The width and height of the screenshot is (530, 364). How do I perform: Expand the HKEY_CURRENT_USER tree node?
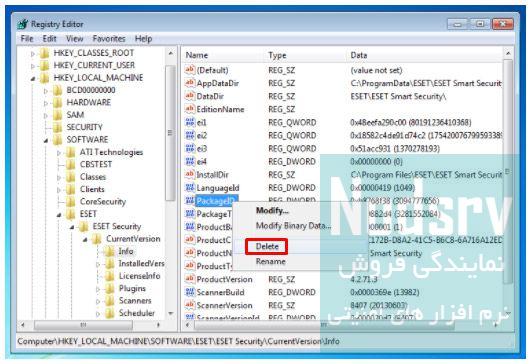coord(33,66)
